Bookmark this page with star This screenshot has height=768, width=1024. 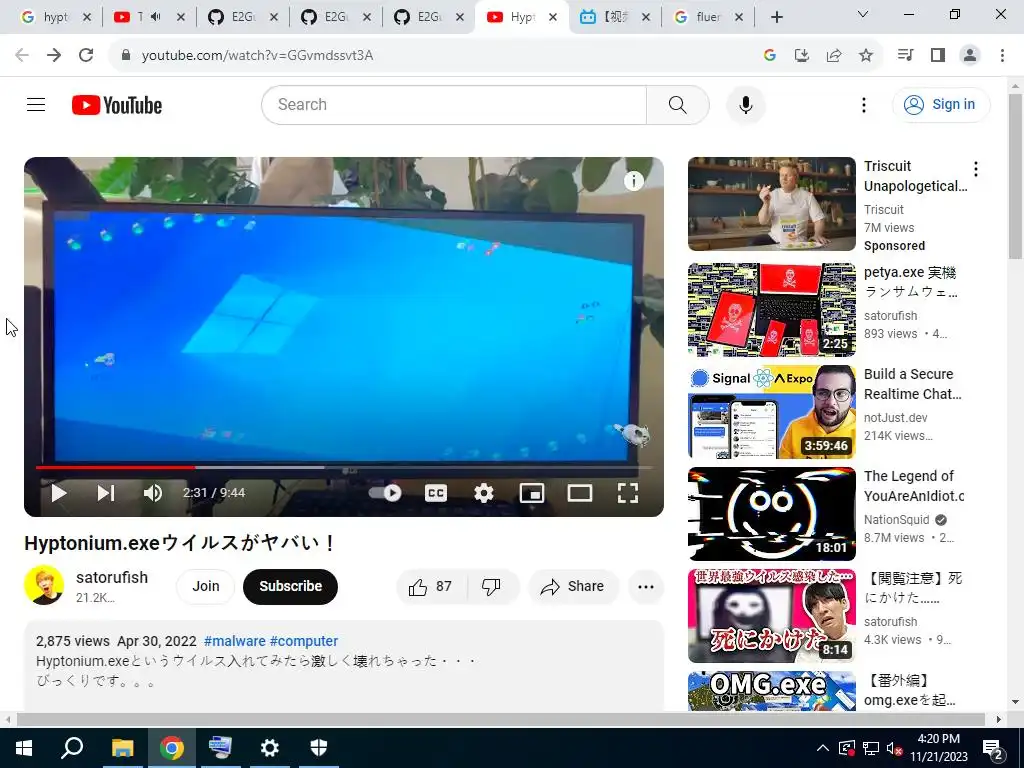[866, 56]
